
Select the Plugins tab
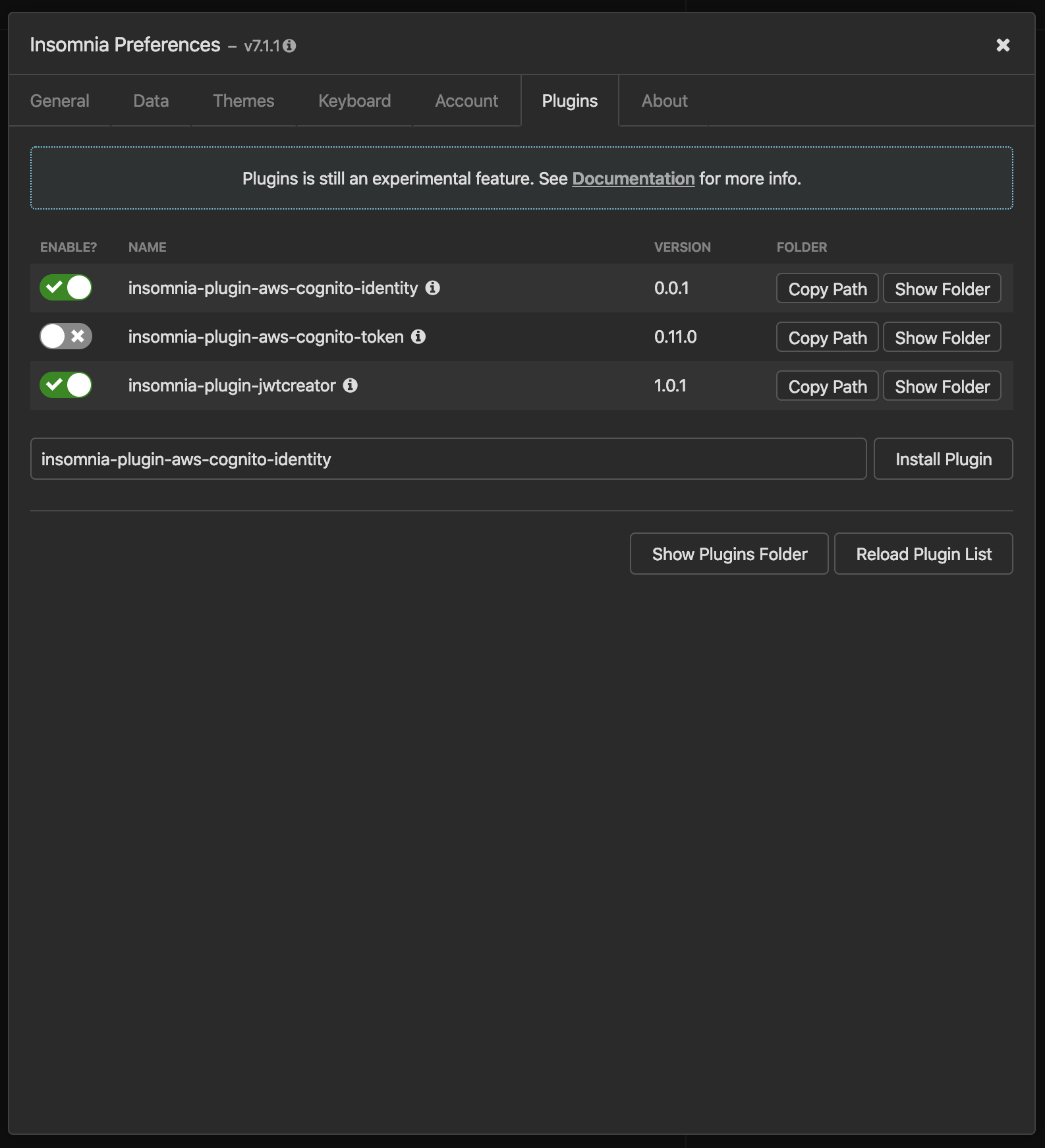[570, 101]
